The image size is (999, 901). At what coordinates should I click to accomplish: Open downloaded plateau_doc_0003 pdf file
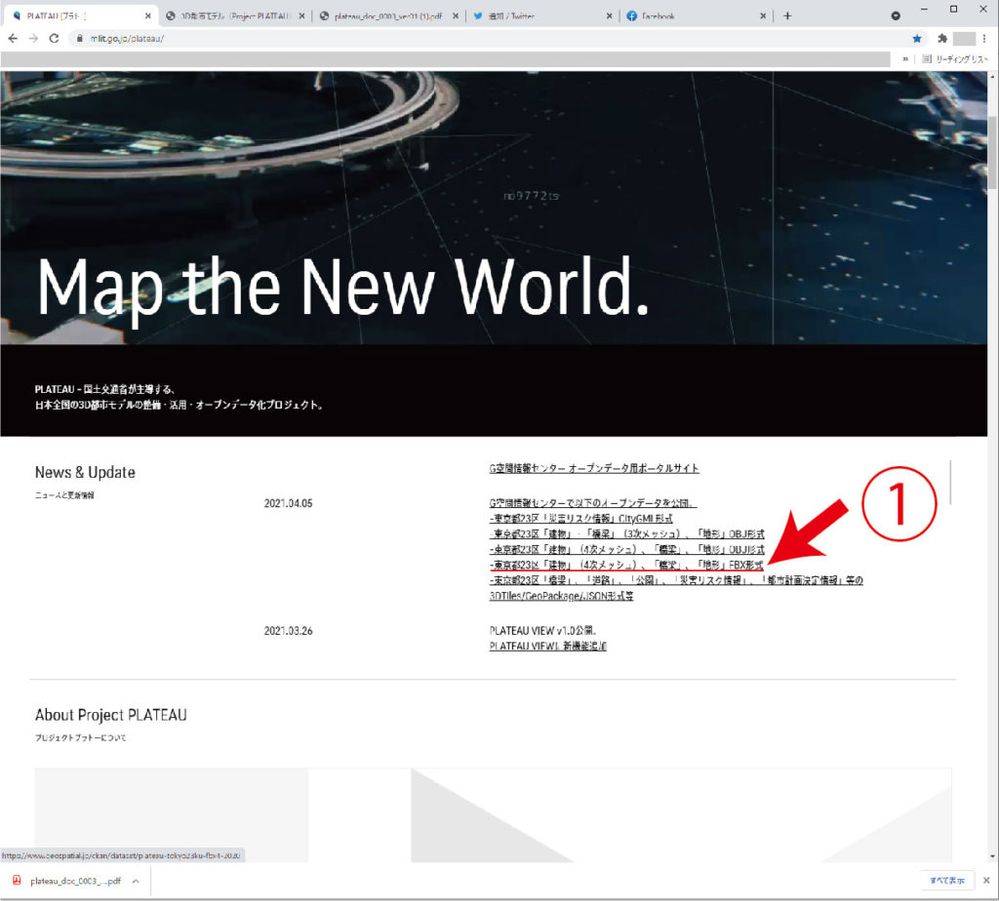click(x=75, y=881)
